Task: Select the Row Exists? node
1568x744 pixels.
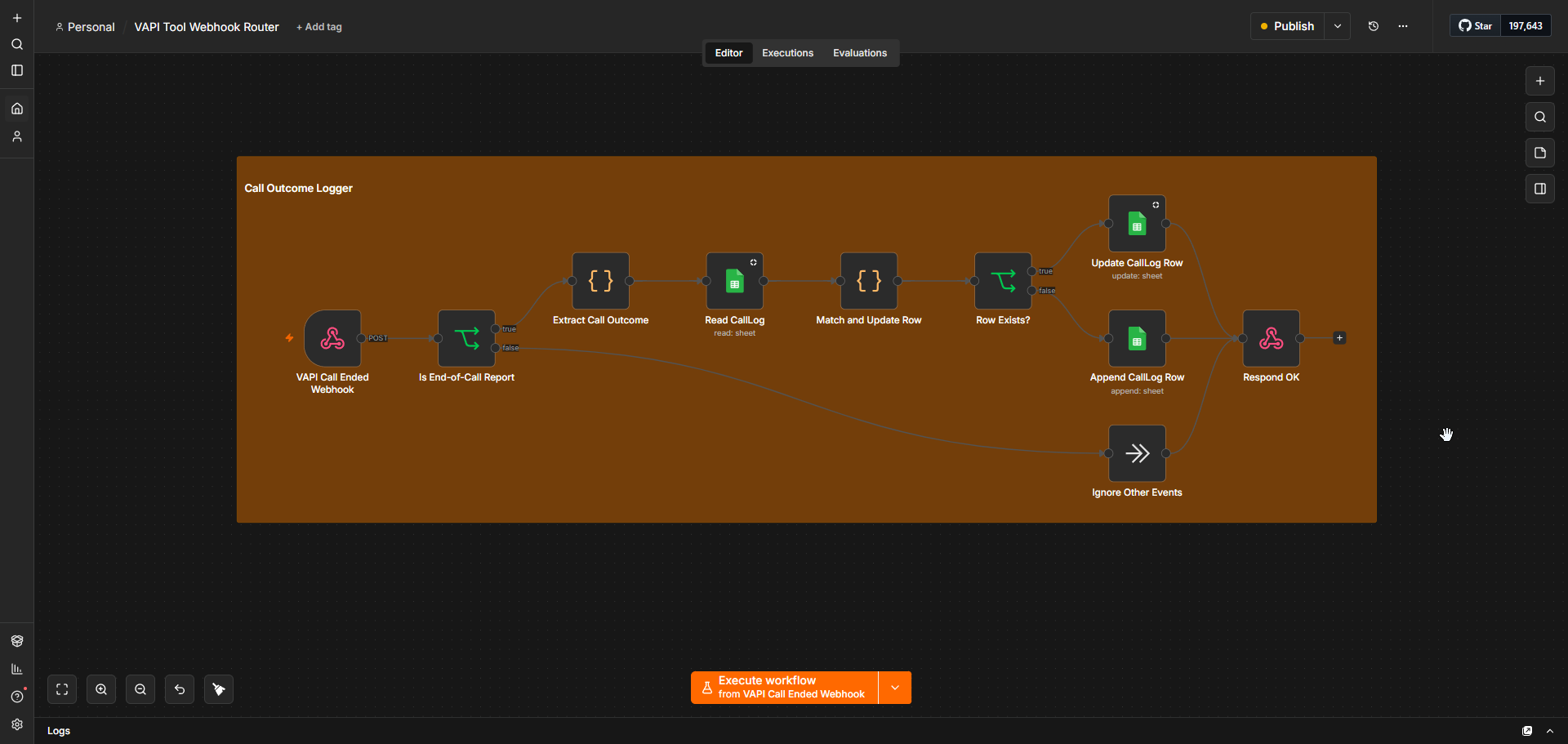Action: click(1003, 281)
